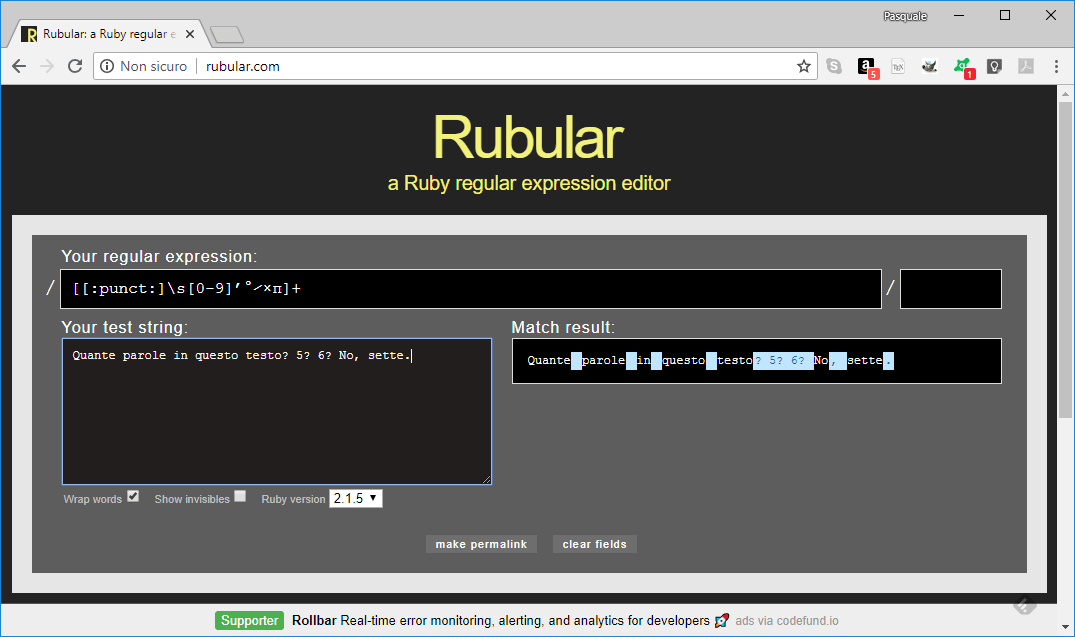Viewport: 1075px width, 637px height.
Task: Bookmark this page with the star icon
Action: tap(804, 66)
